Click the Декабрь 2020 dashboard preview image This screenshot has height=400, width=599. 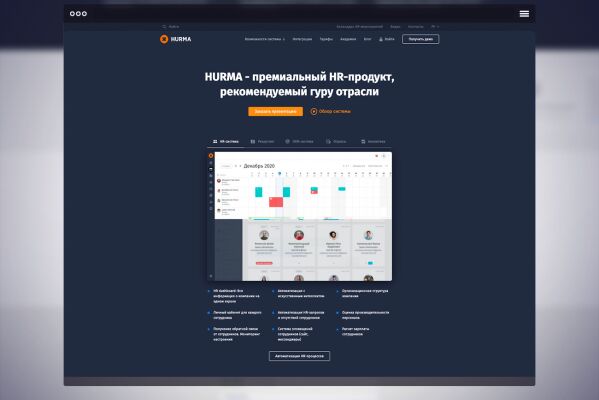300,216
